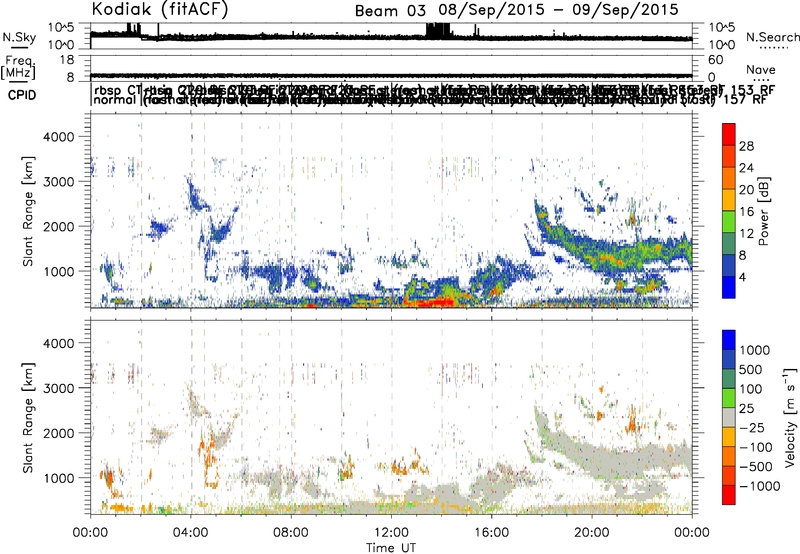Select the "Nave" legend label
The image size is (800, 554).
click(761, 70)
